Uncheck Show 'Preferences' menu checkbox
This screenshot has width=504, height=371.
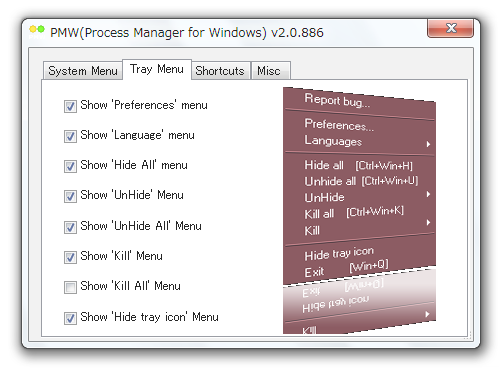tap(70, 106)
